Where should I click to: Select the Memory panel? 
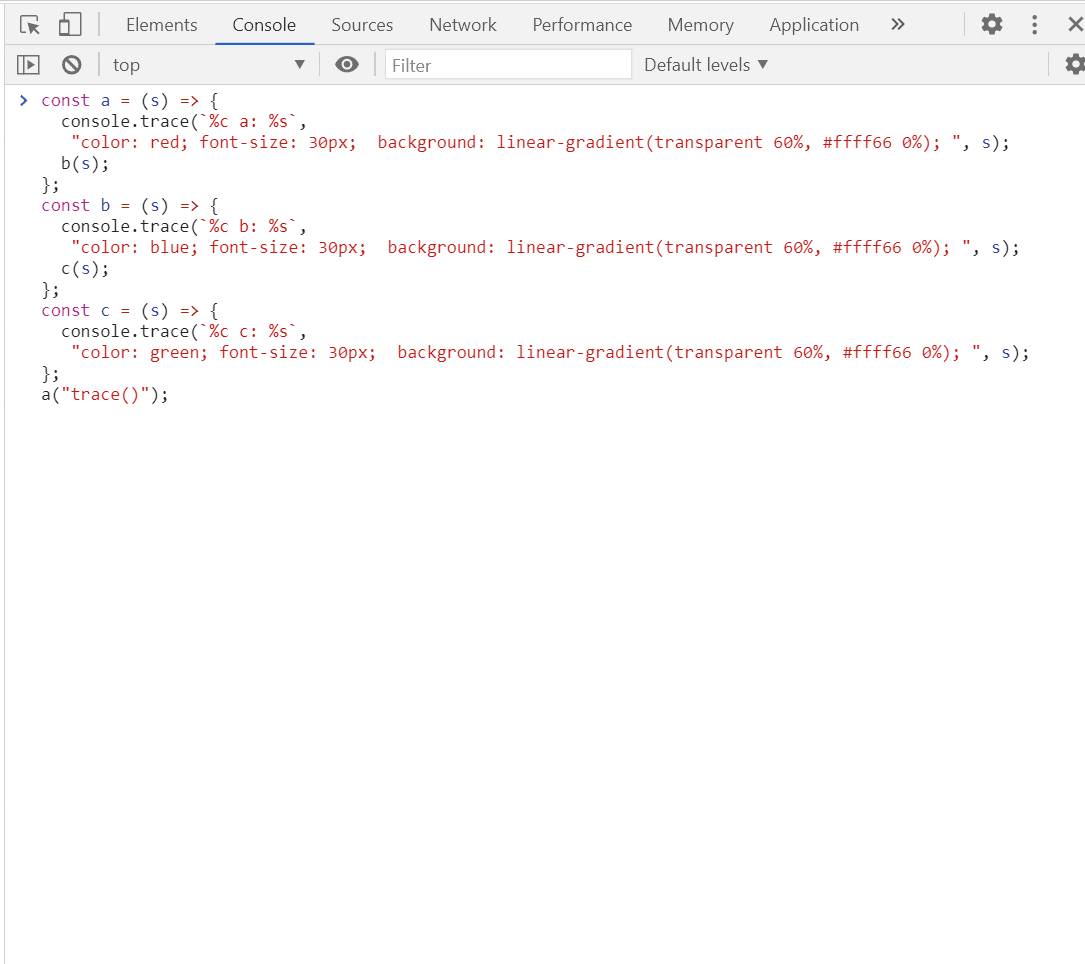[x=700, y=24]
